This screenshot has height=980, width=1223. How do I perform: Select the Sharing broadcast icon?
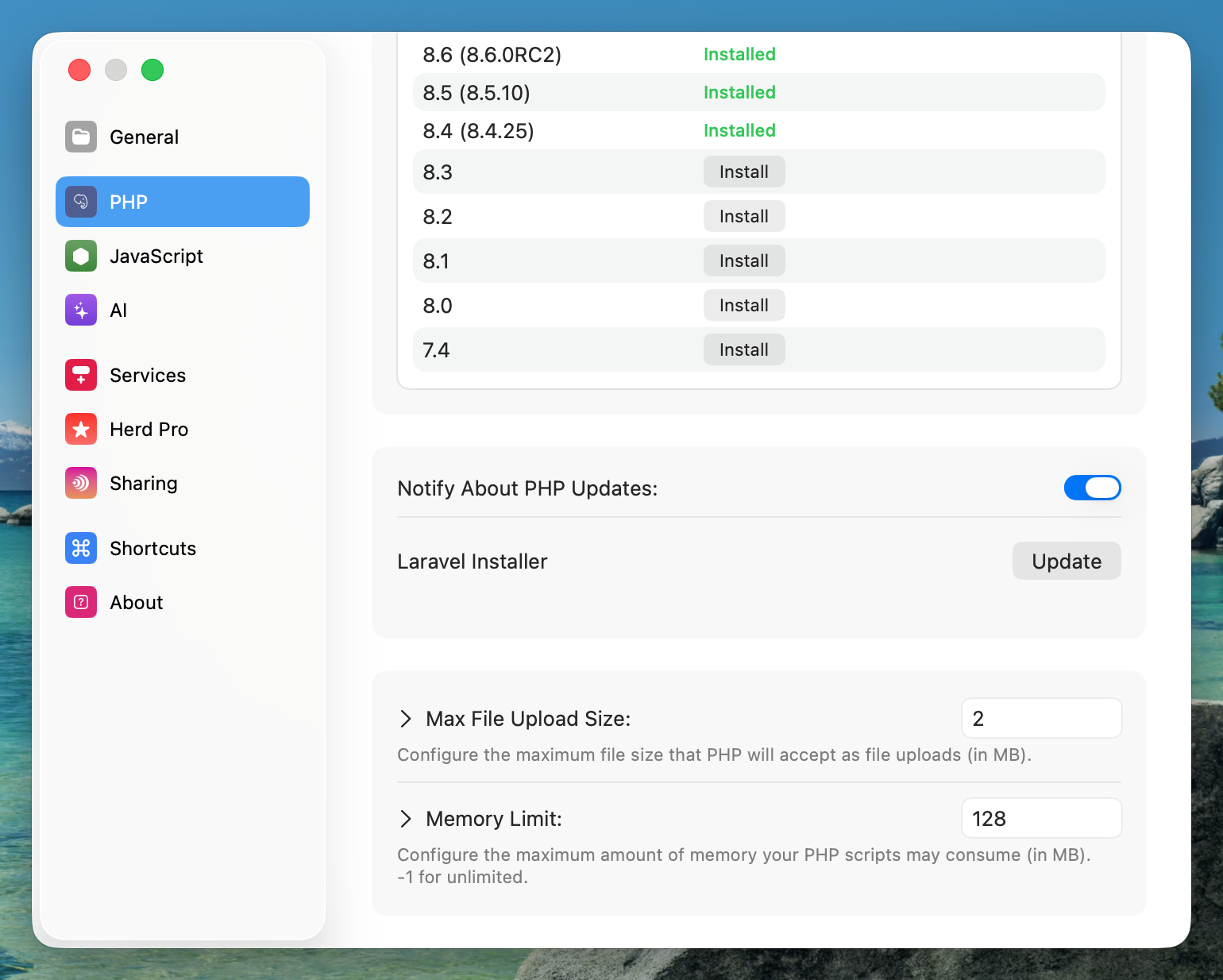click(x=81, y=483)
